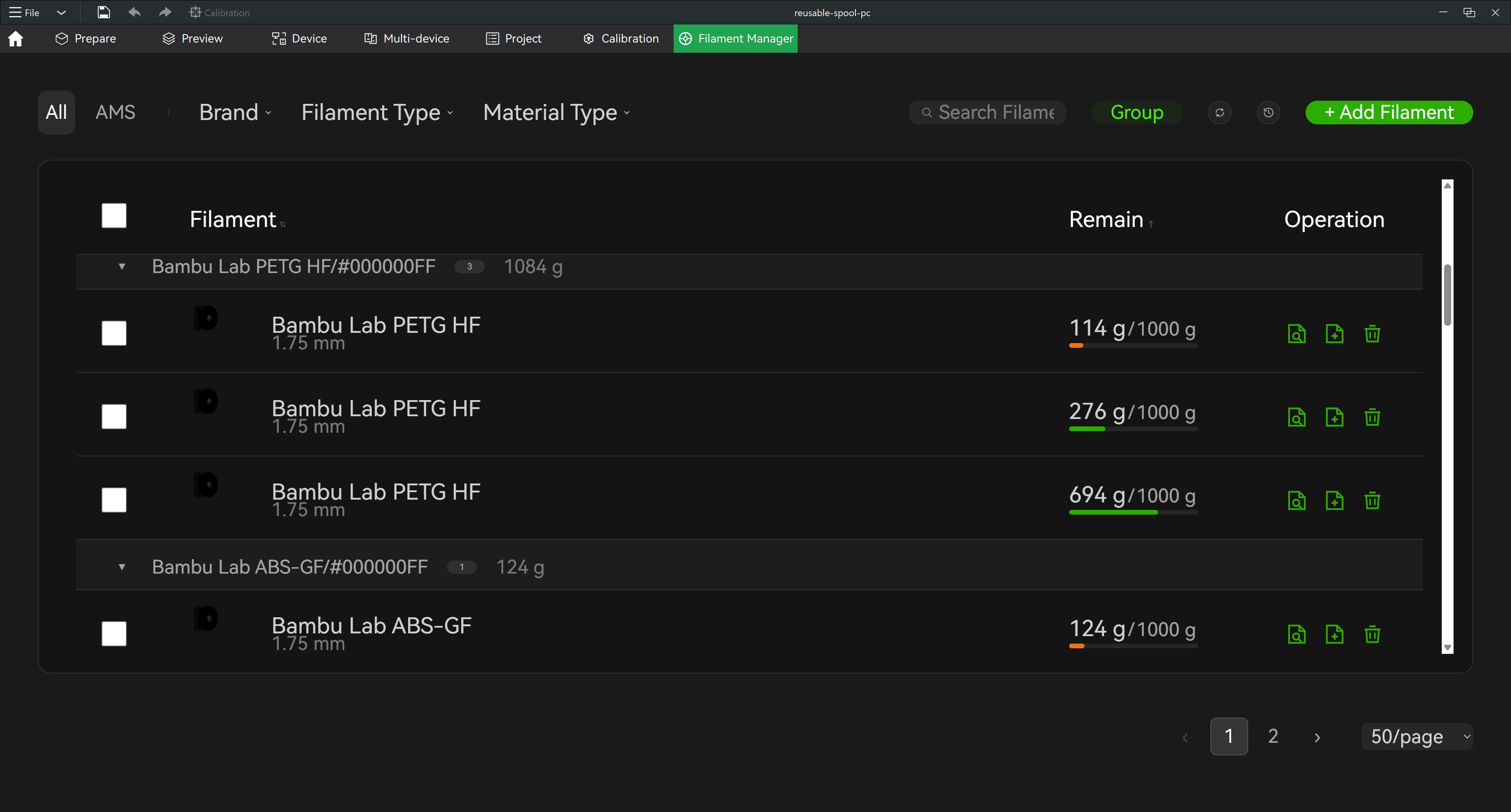Sort by the Remain column header

1111,219
